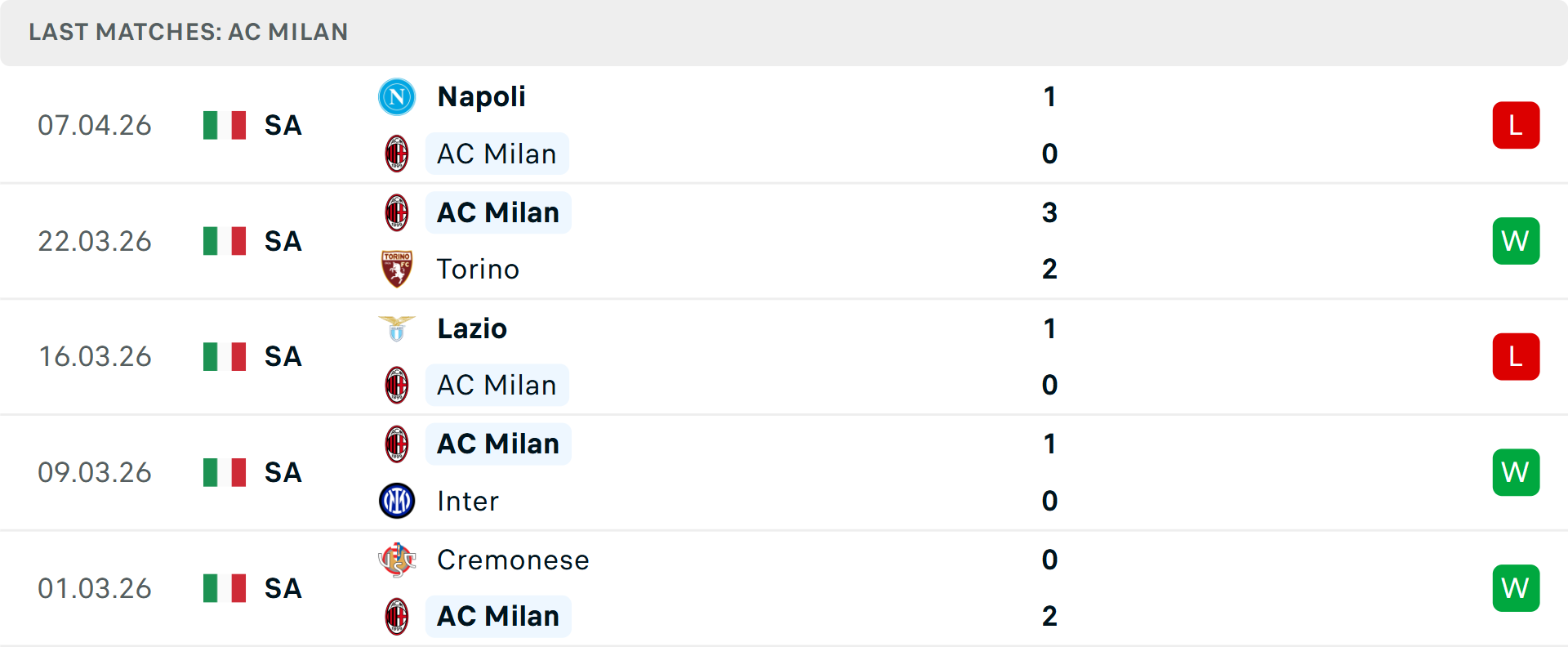
Task: Click the Torino club crest icon
Action: [x=397, y=269]
